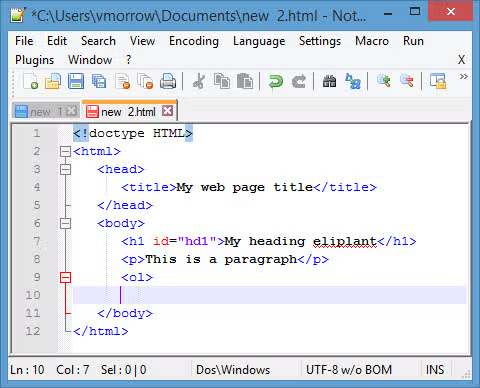Undo the last action with green arrow
The width and height of the screenshot is (480, 388).
[x=276, y=81]
